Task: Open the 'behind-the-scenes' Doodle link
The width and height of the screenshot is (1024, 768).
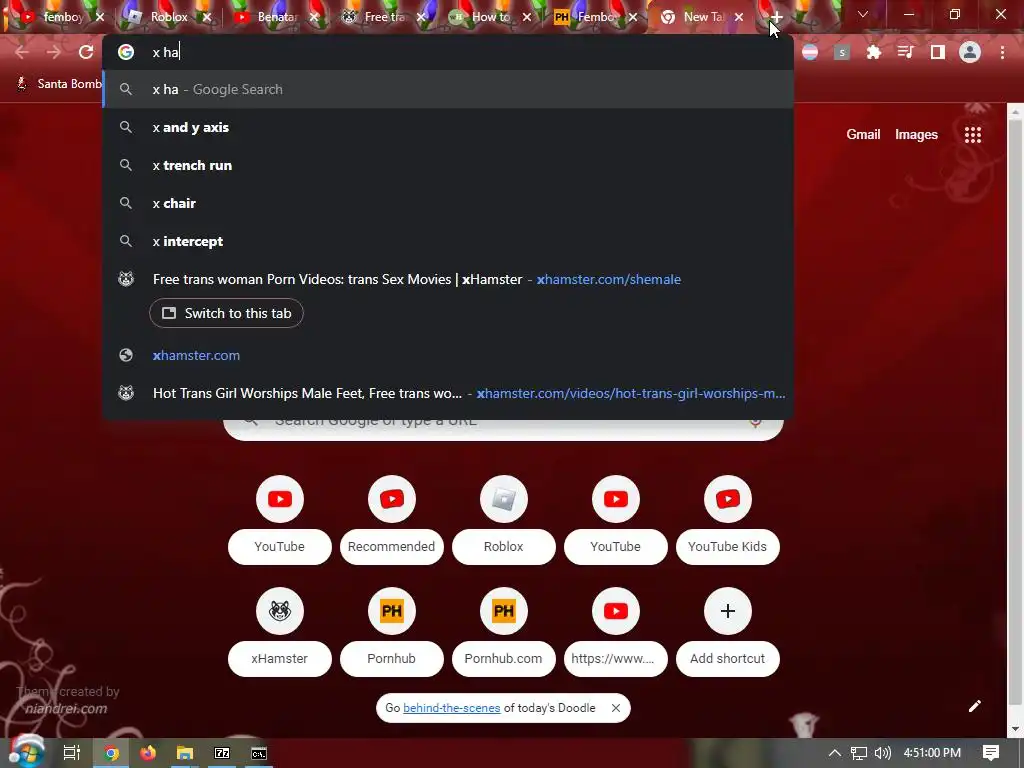Action: pyautogui.click(x=451, y=708)
